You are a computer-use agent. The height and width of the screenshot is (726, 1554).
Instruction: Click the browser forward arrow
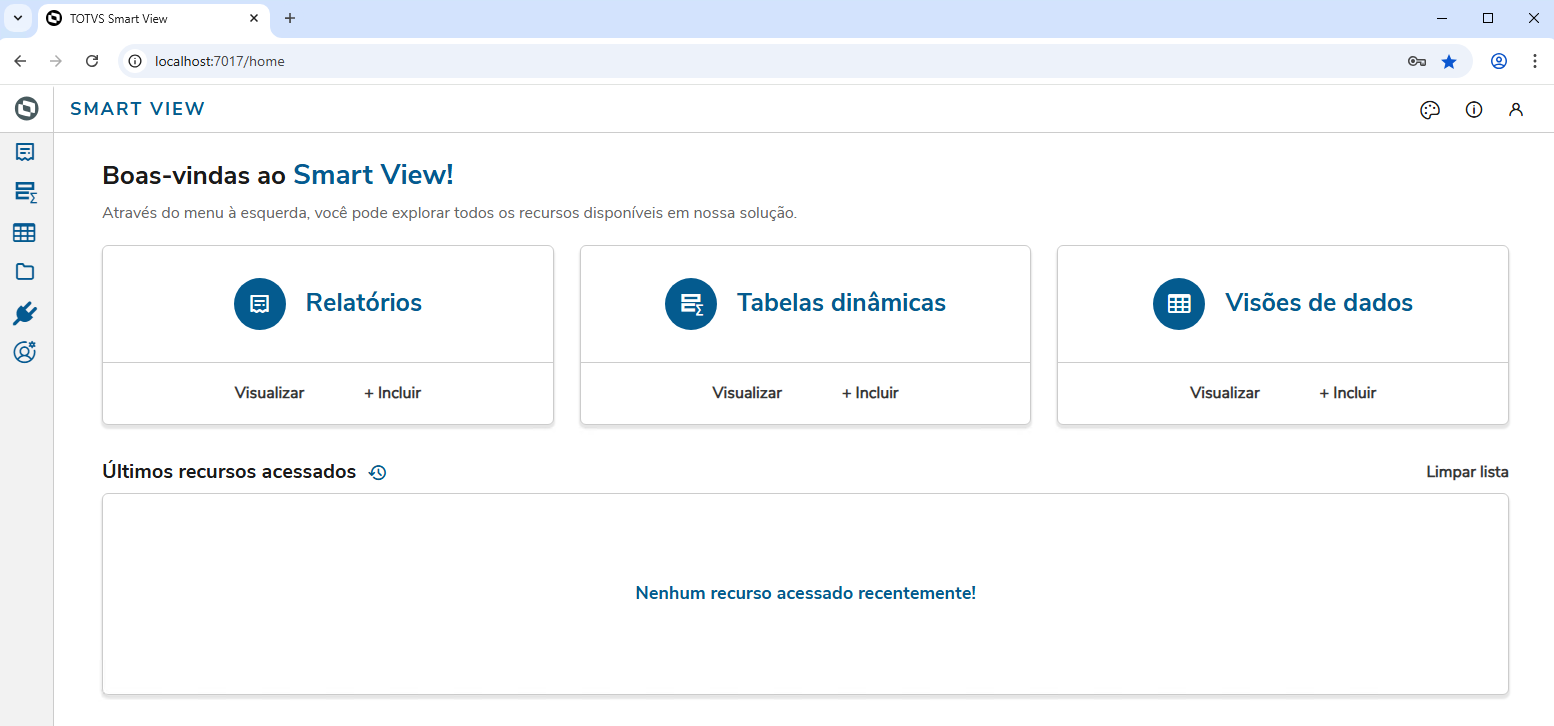56,61
